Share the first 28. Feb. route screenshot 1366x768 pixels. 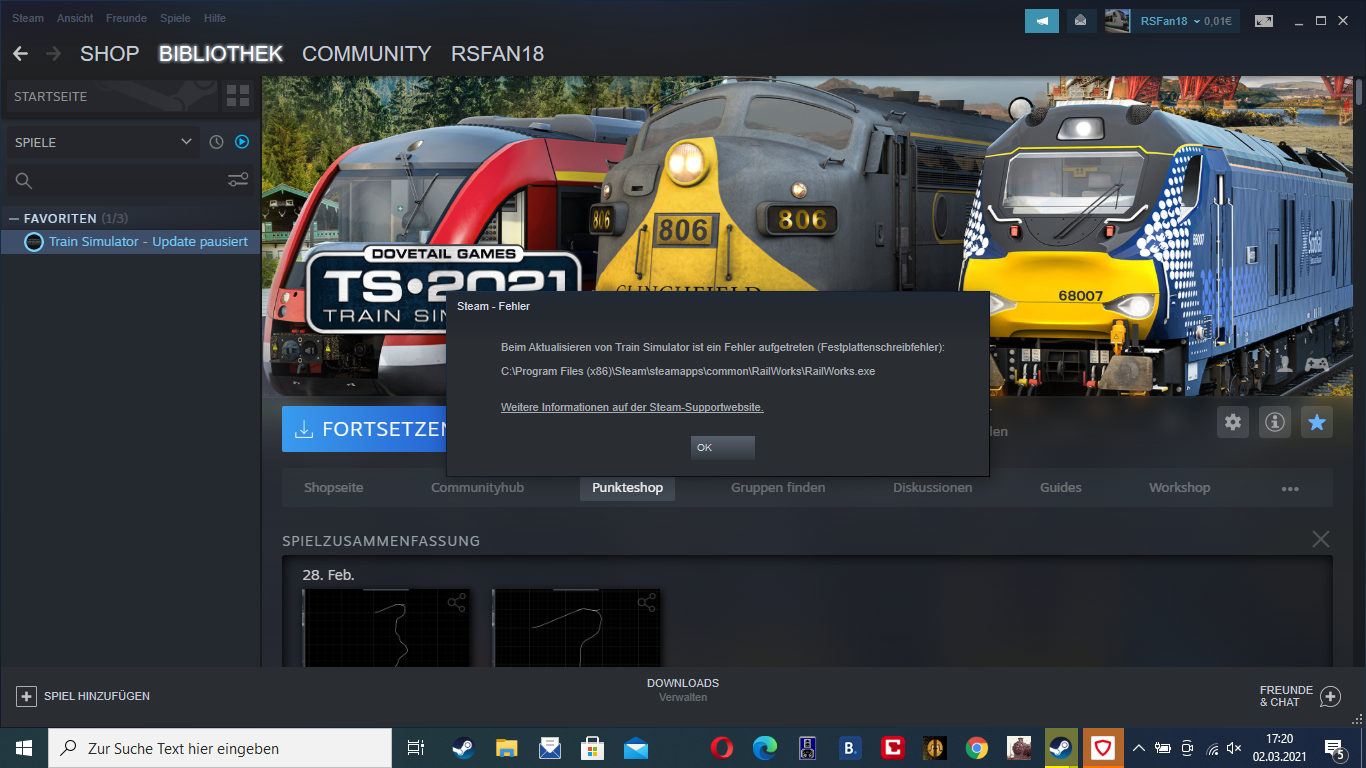pos(457,603)
